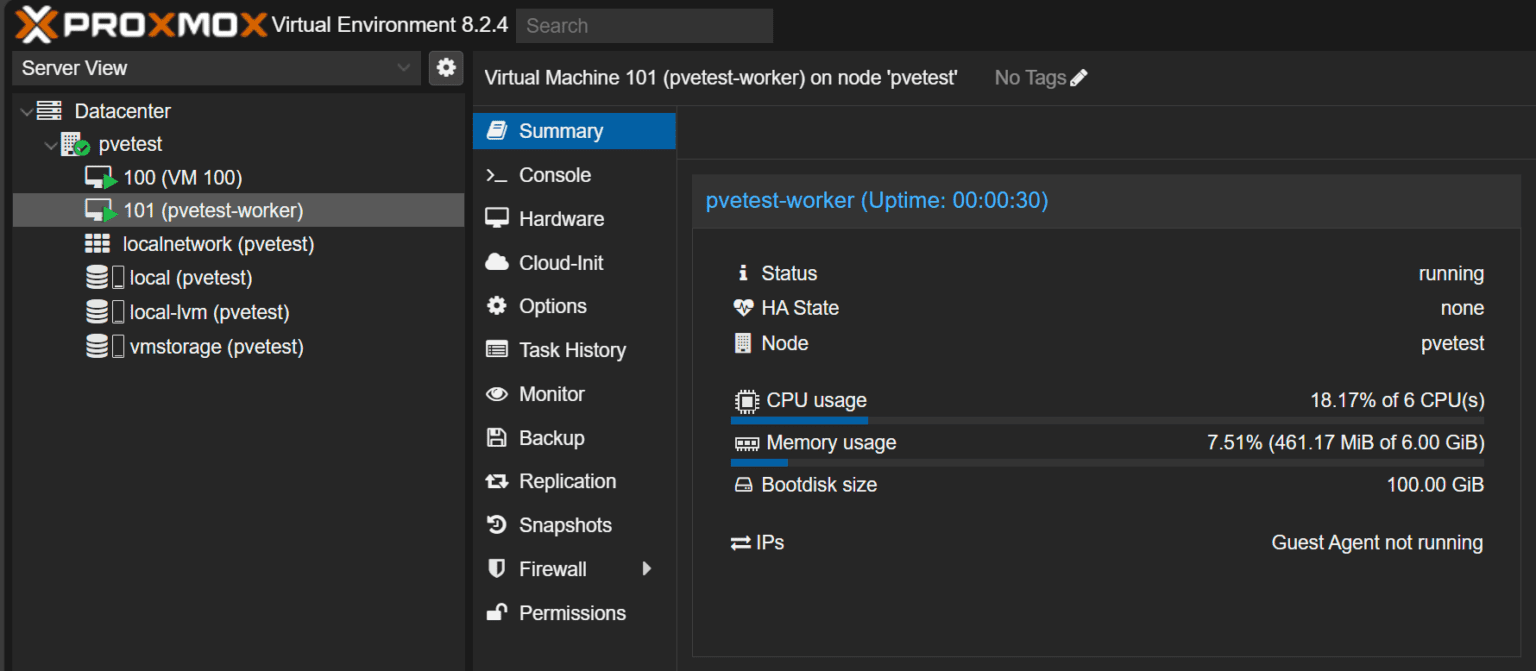Screen dimensions: 1536x671
Task: Click the edit tags pencil icon
Action: coord(1079,78)
